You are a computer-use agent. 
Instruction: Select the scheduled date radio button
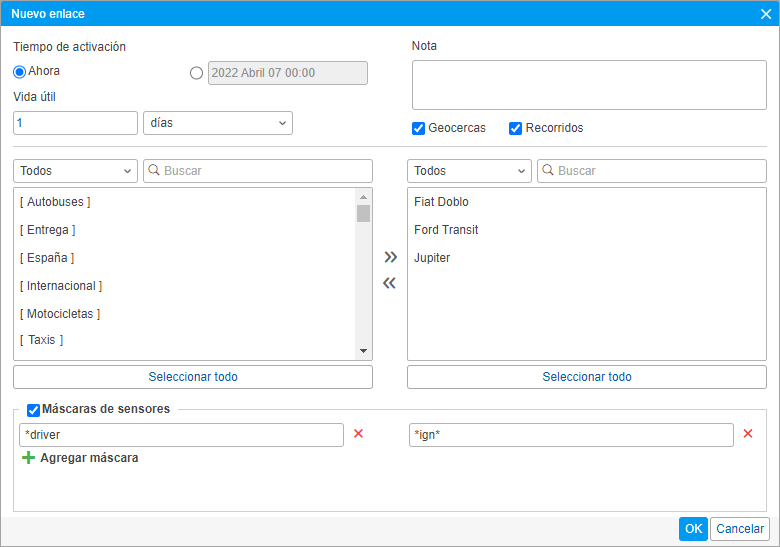tap(196, 73)
